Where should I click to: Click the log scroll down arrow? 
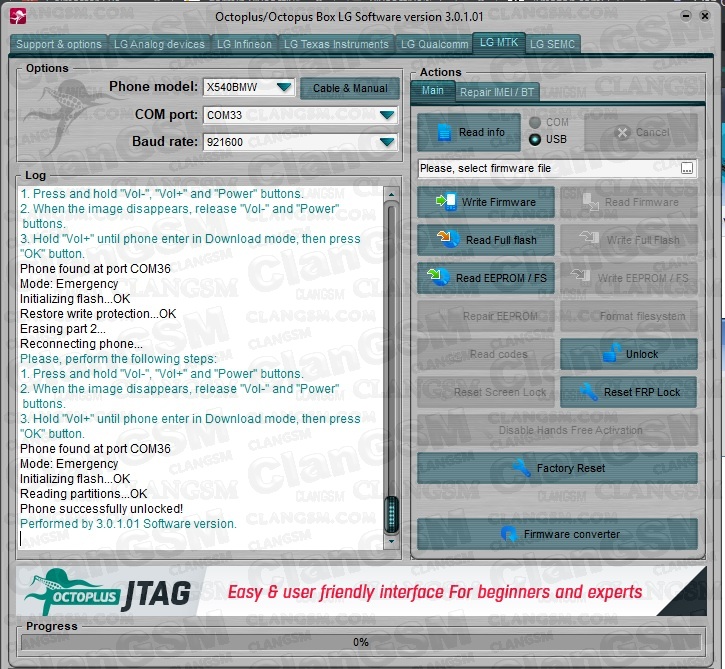[391, 541]
